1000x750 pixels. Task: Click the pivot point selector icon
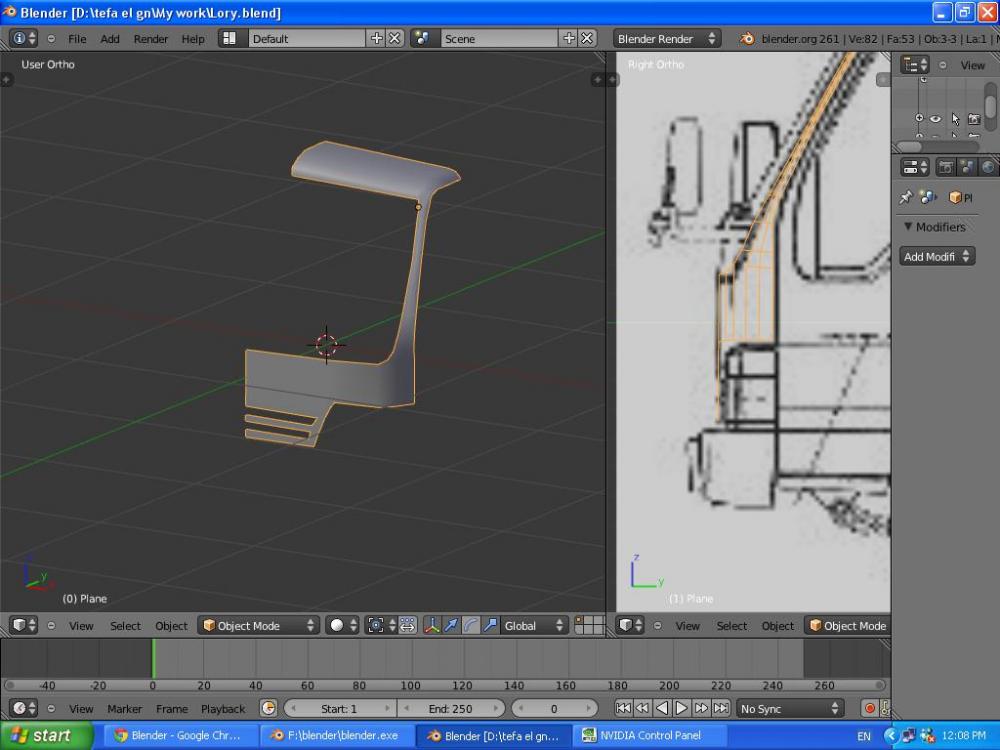[x=377, y=626]
